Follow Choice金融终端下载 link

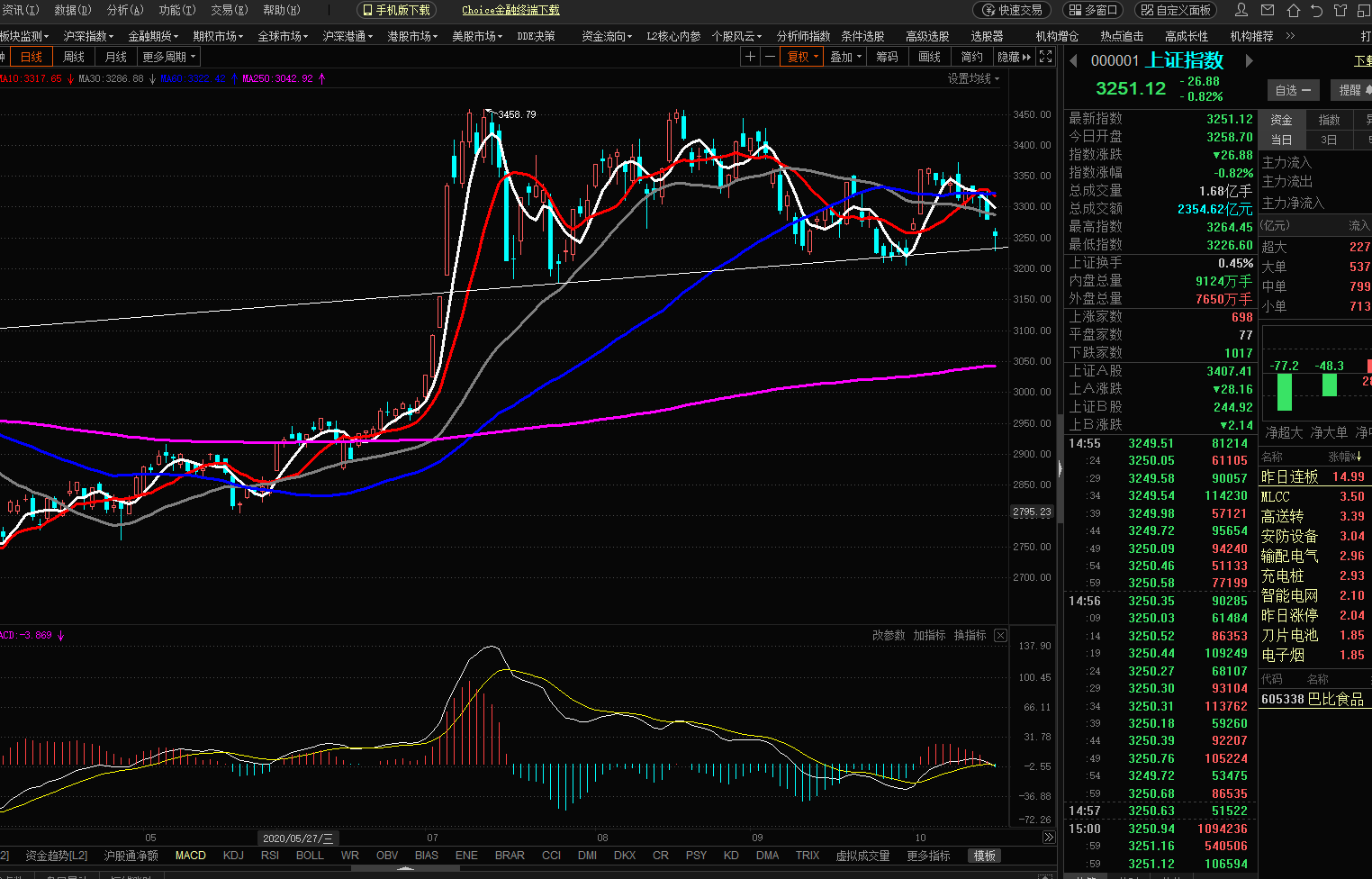[510, 10]
